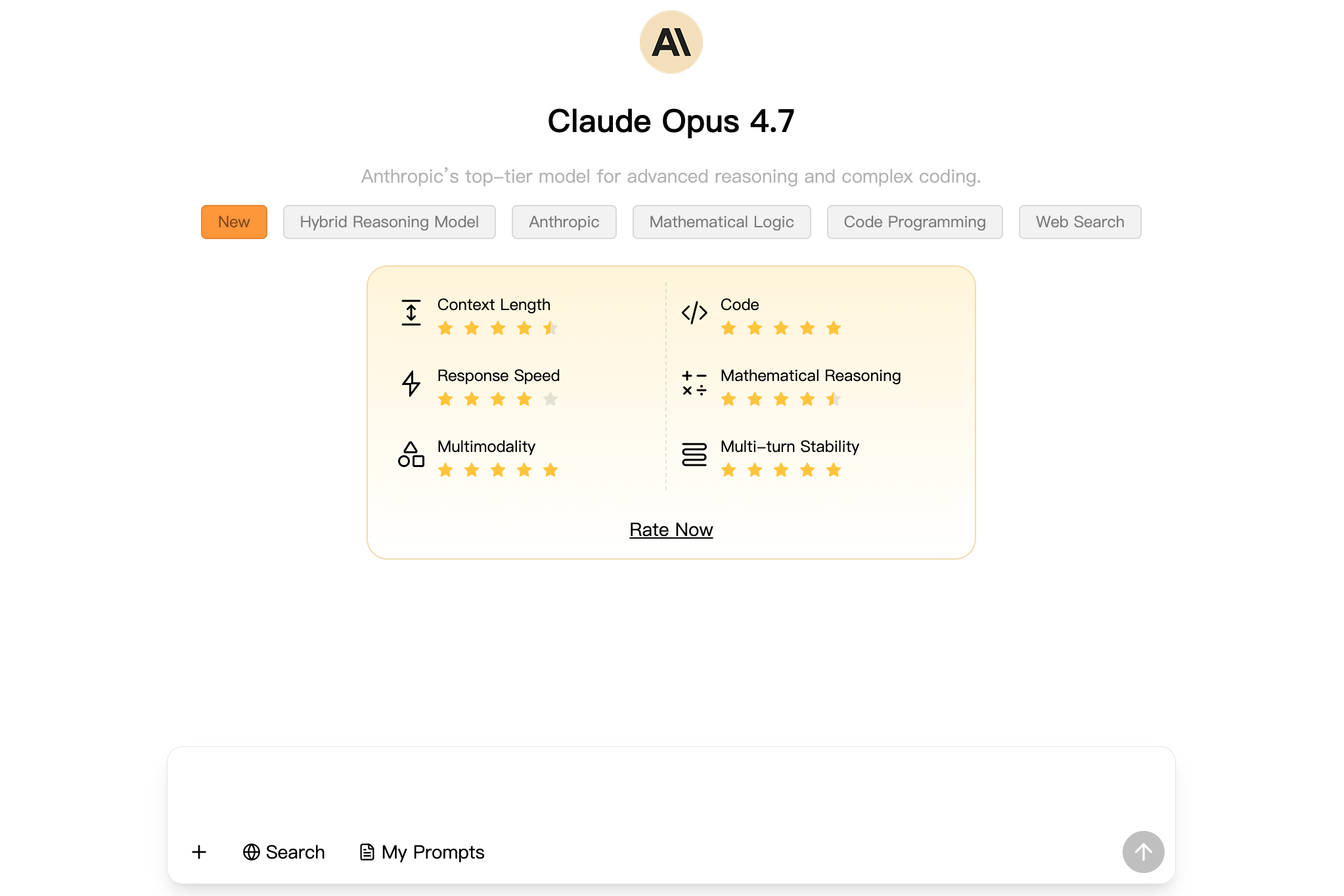Viewport: 1344px width, 896px height.
Task: Select the Hybrid Reasoning Model tag
Action: (x=389, y=222)
